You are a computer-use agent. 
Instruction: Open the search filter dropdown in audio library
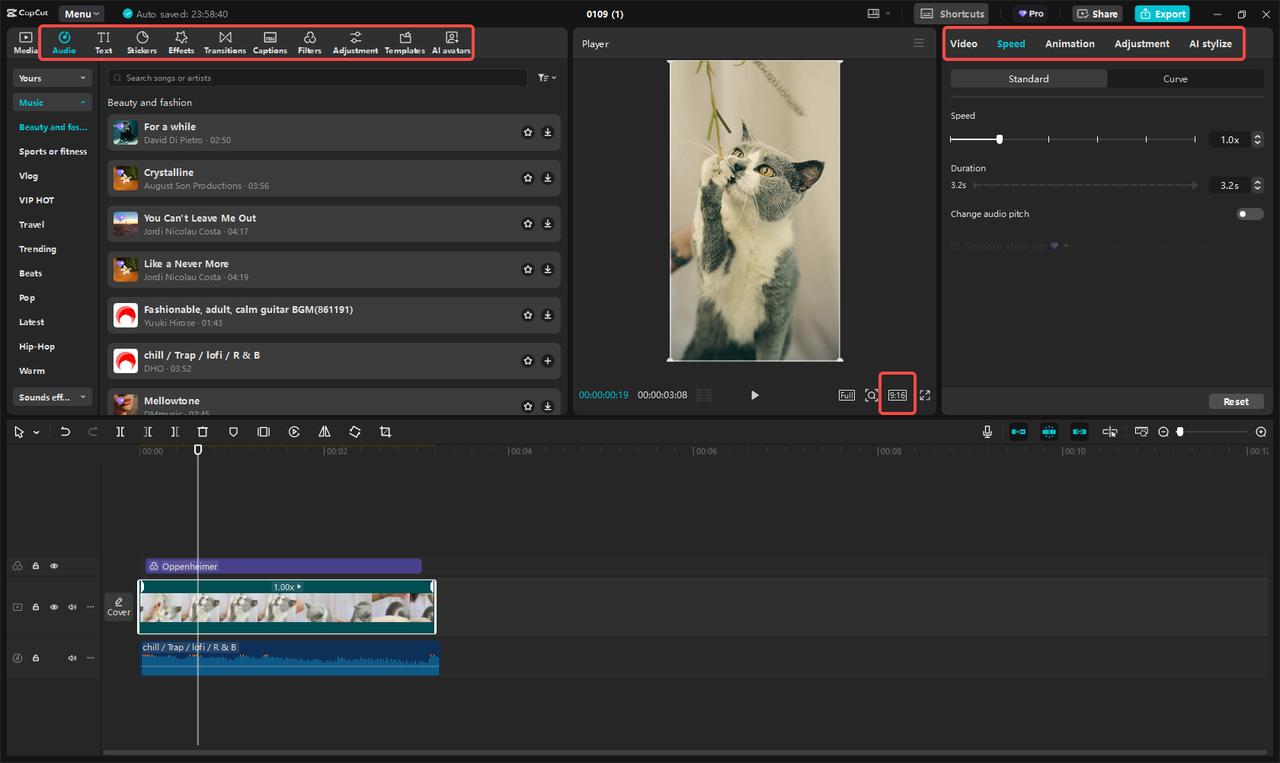546,77
